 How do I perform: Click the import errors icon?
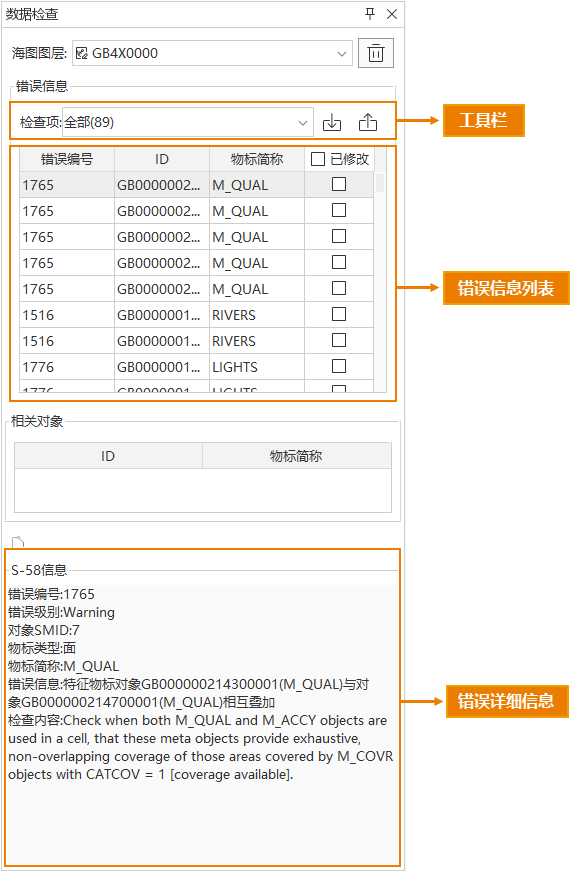coord(332,122)
